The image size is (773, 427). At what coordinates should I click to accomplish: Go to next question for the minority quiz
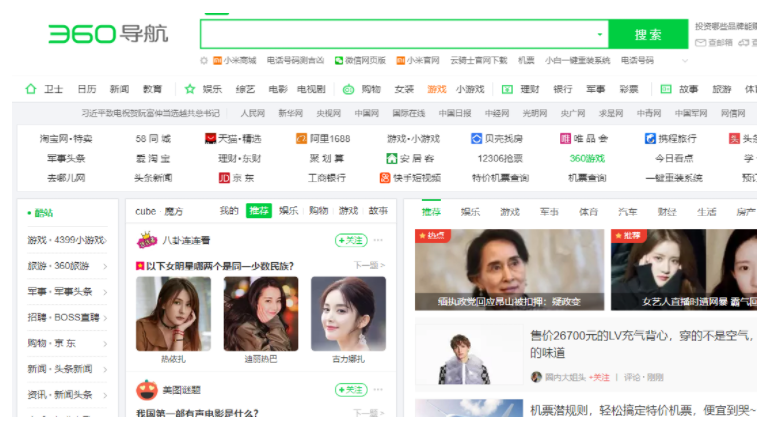(369, 265)
